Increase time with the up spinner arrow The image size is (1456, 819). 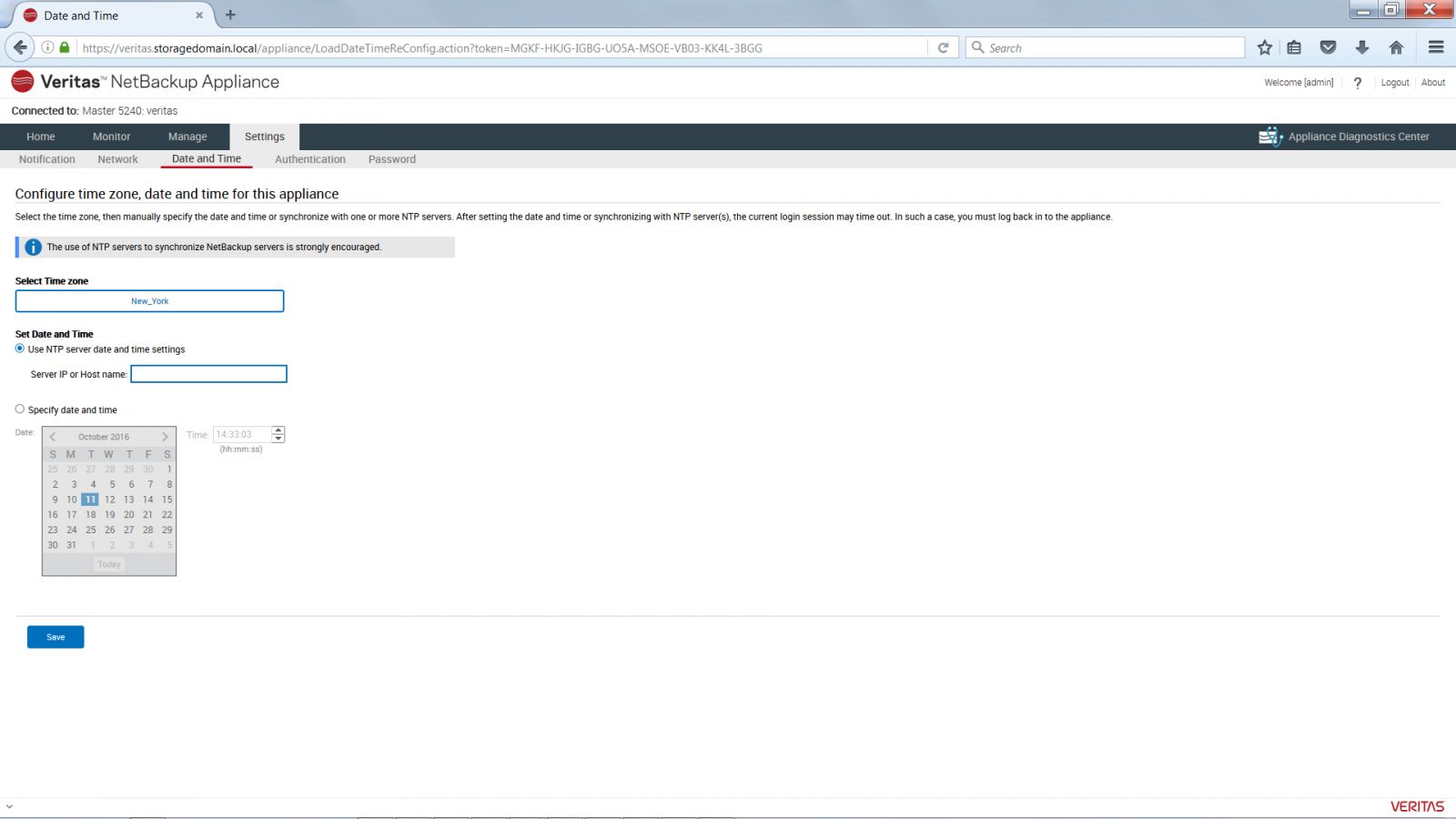coord(278,430)
